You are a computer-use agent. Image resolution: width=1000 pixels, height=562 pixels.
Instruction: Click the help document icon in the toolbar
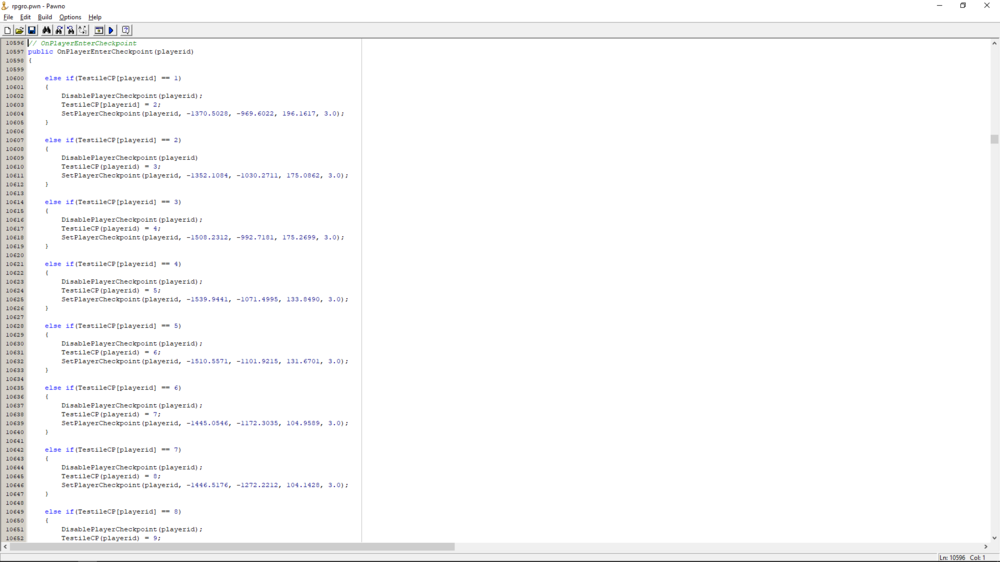coord(126,30)
